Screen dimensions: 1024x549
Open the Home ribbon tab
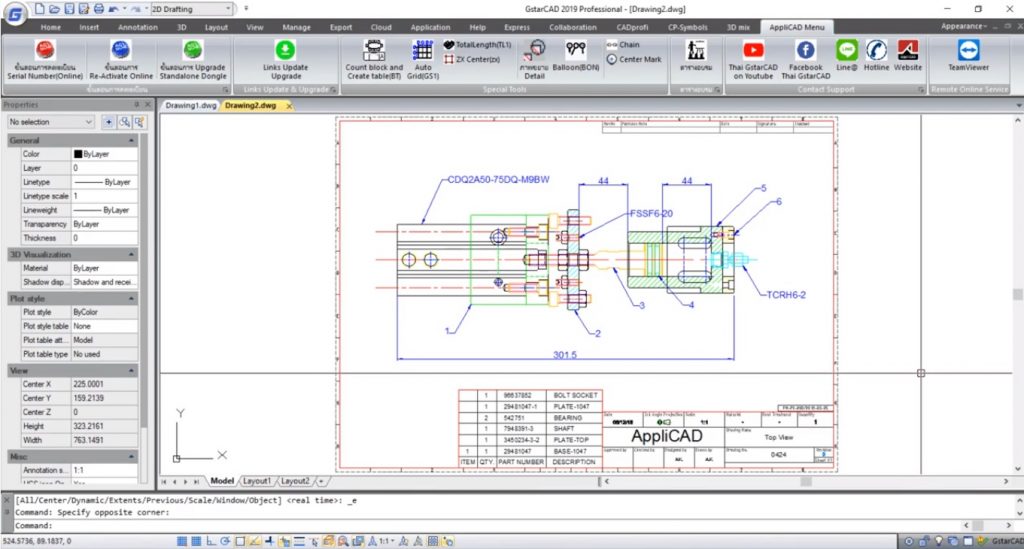pos(50,27)
